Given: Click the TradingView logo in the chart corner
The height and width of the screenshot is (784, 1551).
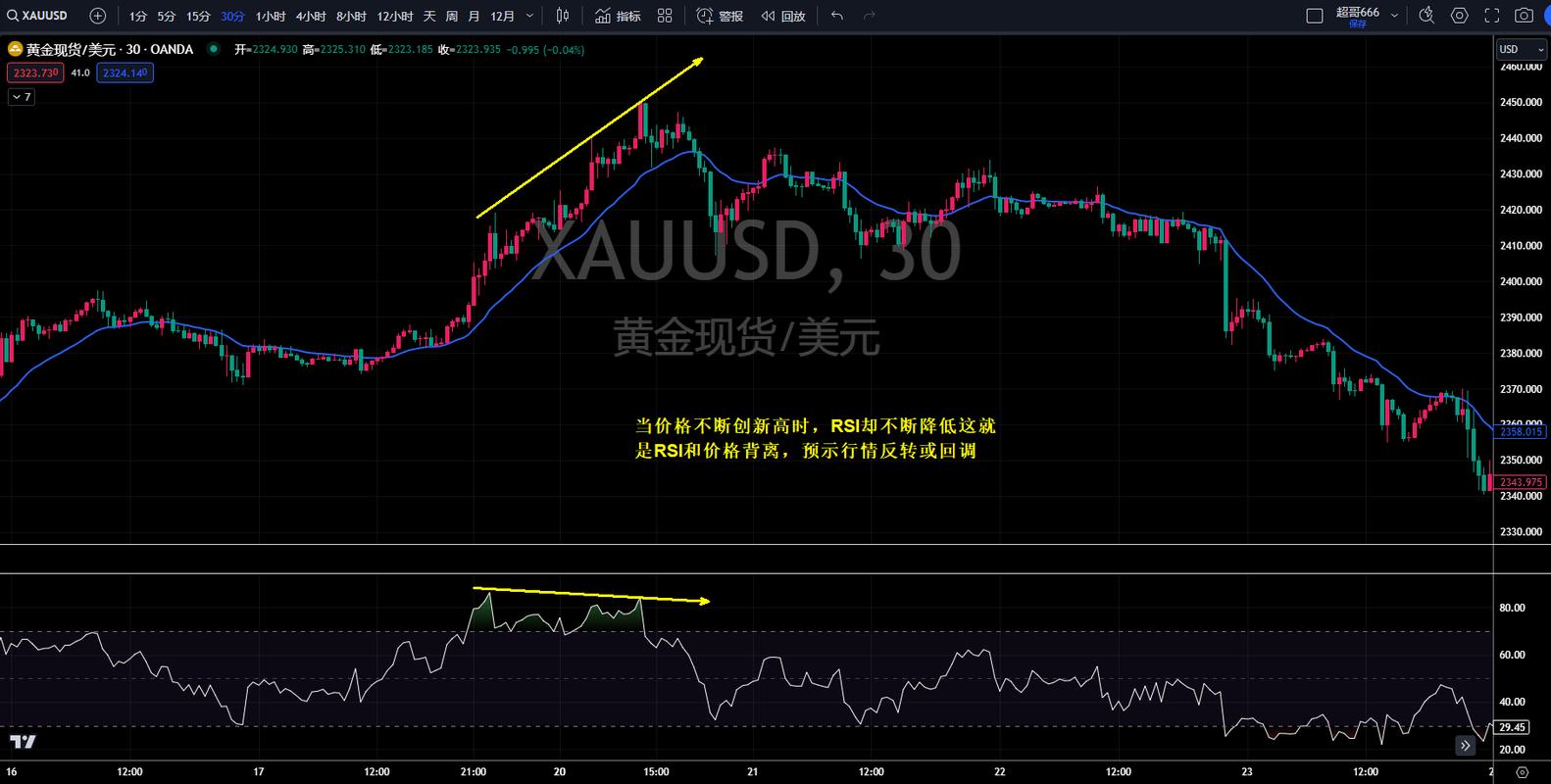Looking at the screenshot, I should point(23,742).
